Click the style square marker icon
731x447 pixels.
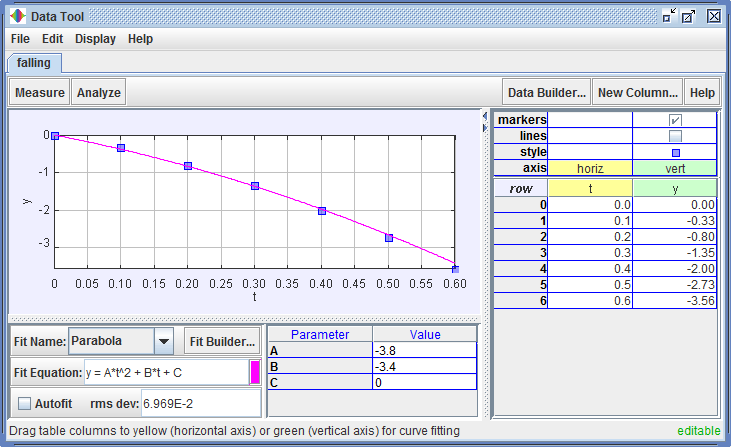point(676,152)
